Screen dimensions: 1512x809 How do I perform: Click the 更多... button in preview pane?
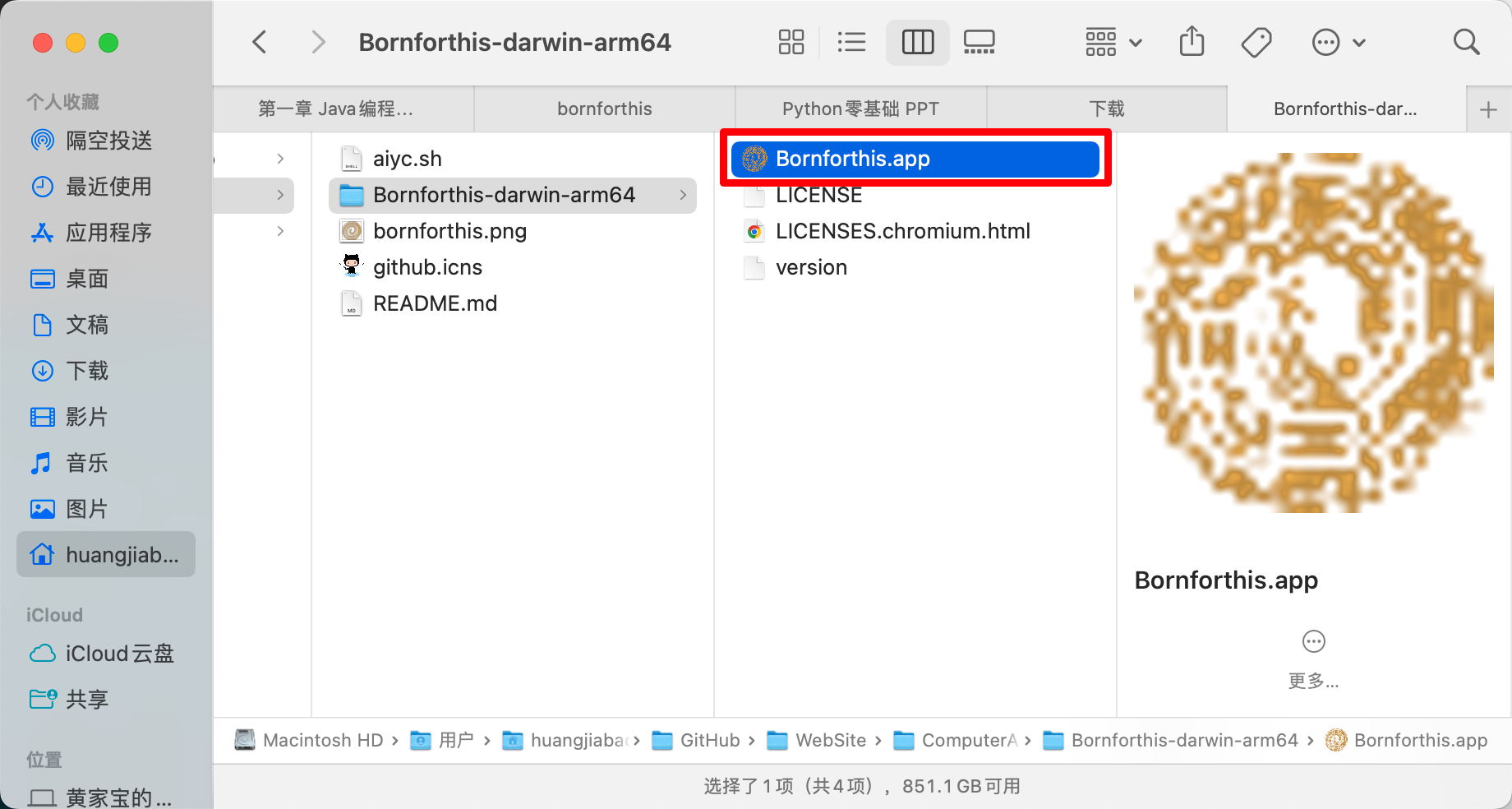[1314, 659]
